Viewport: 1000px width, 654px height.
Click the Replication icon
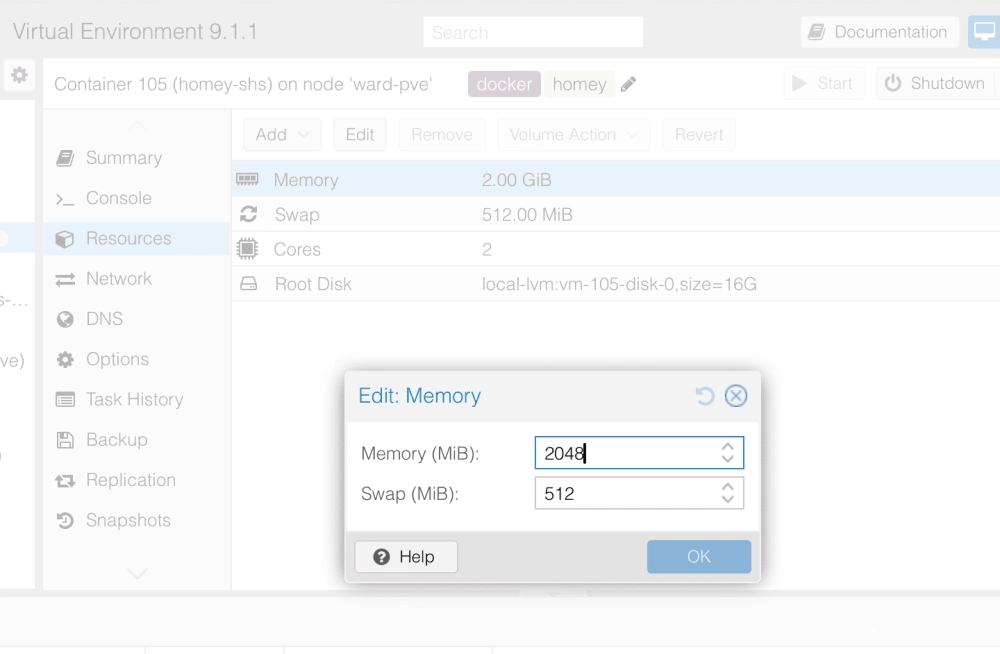pyautogui.click(x=66, y=480)
